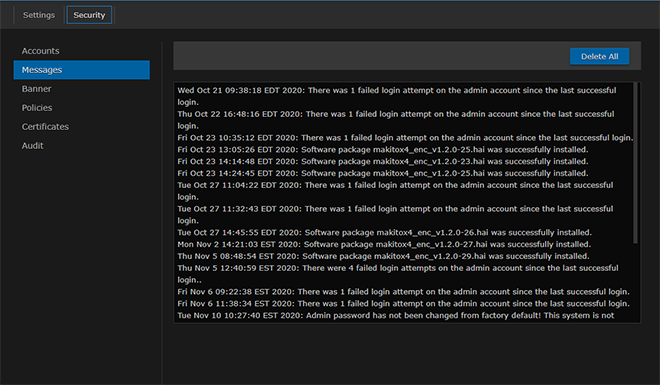Click the Tue Oct 27 11:04:22 message
The image size is (660, 385).
[x=395, y=191]
